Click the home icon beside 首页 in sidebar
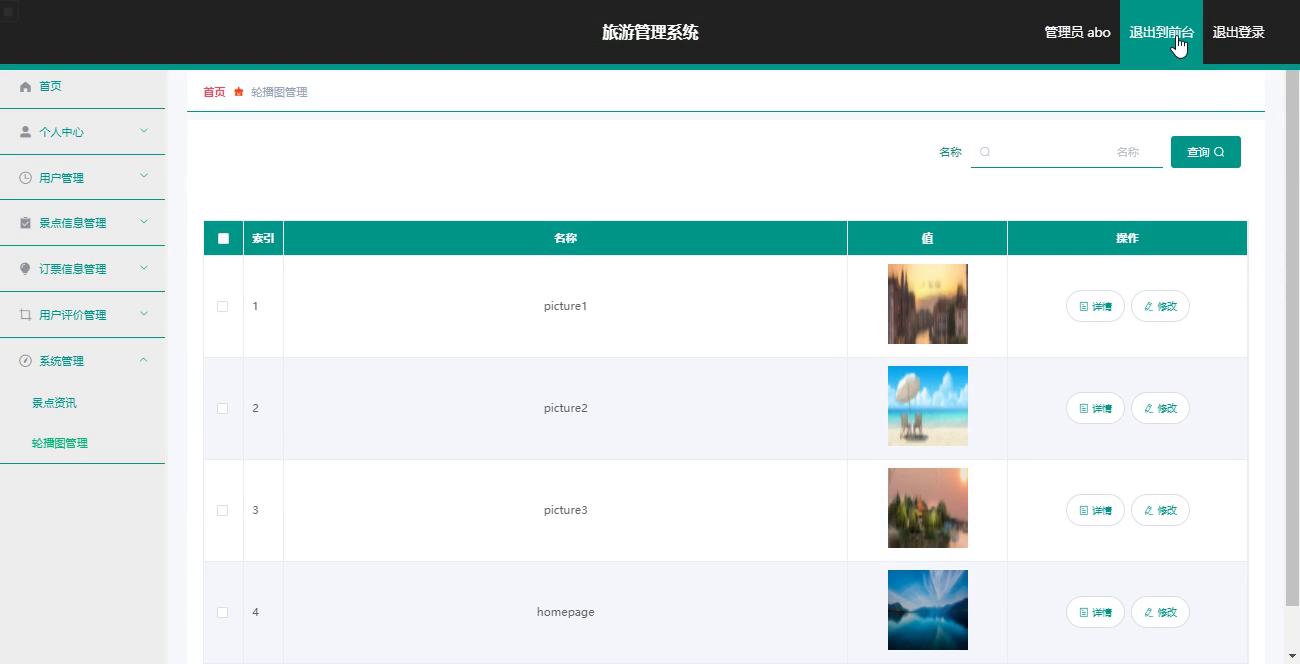 [26, 87]
